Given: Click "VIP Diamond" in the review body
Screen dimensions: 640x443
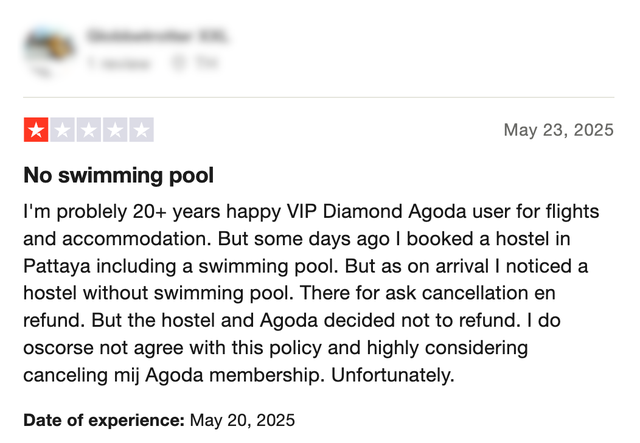Looking at the screenshot, I should point(344,211).
